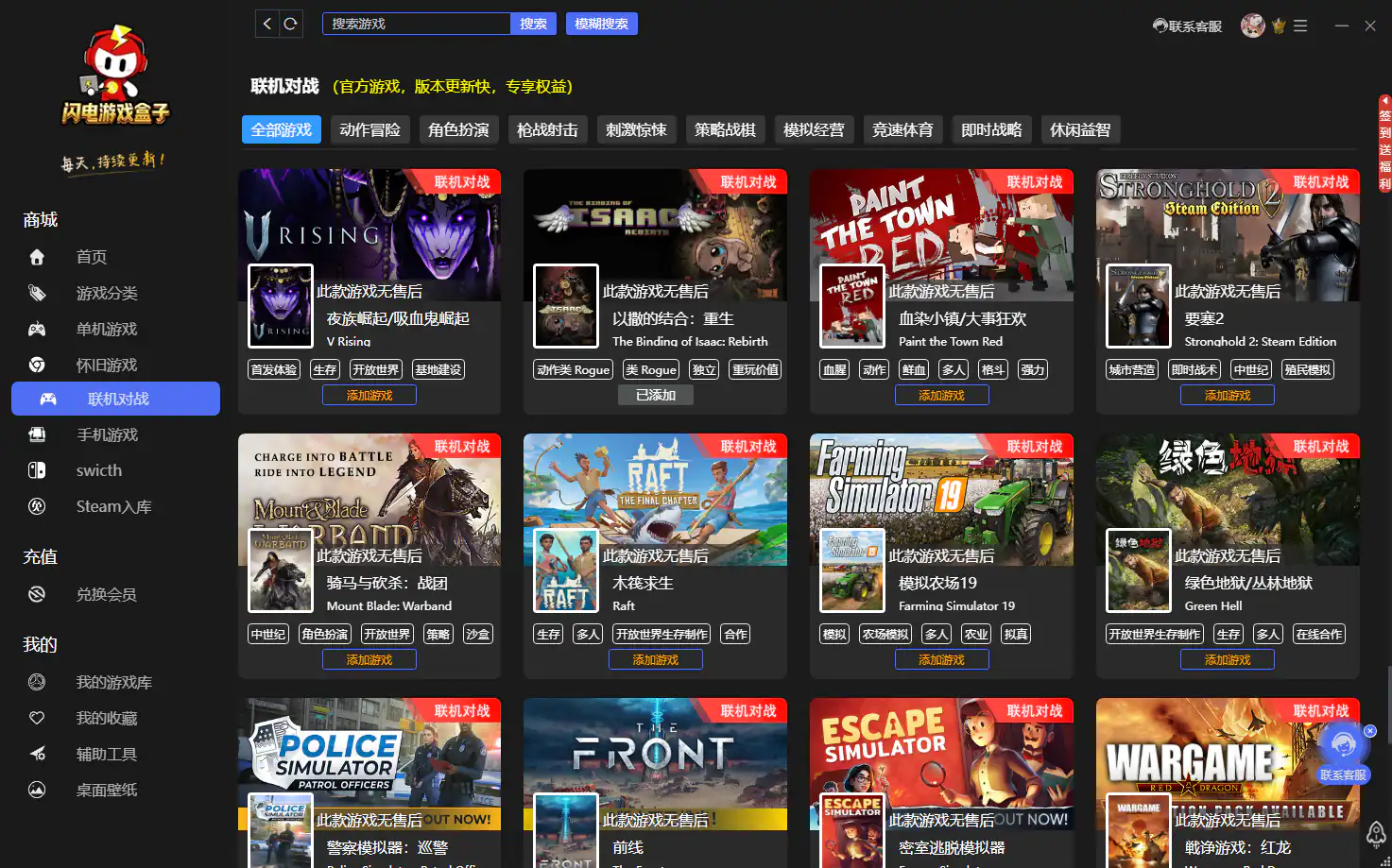Switch to the 枪战射击 tab
This screenshot has height=868, width=1392.
point(548,129)
